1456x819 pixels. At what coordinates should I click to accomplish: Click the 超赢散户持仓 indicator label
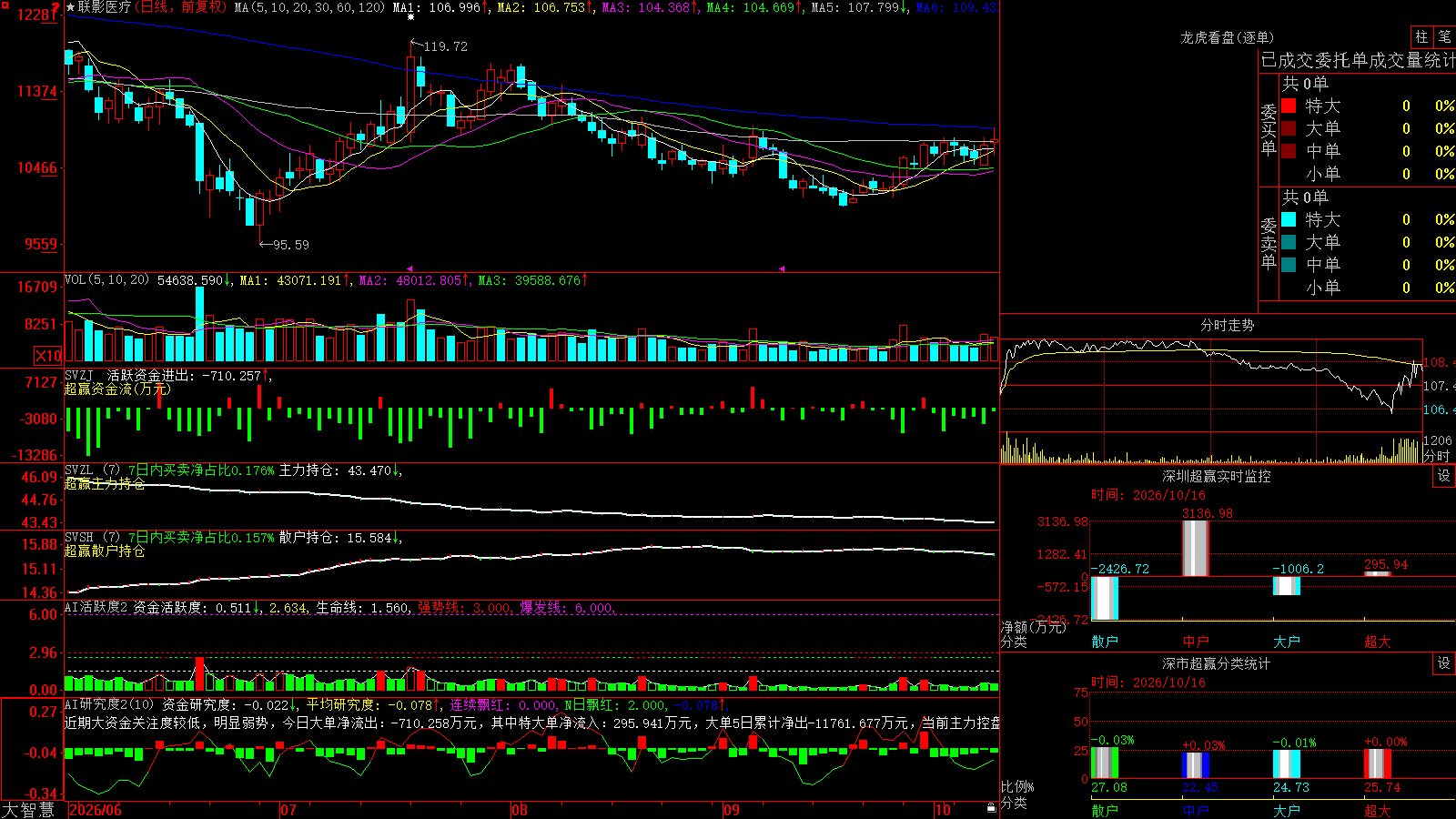[x=105, y=551]
